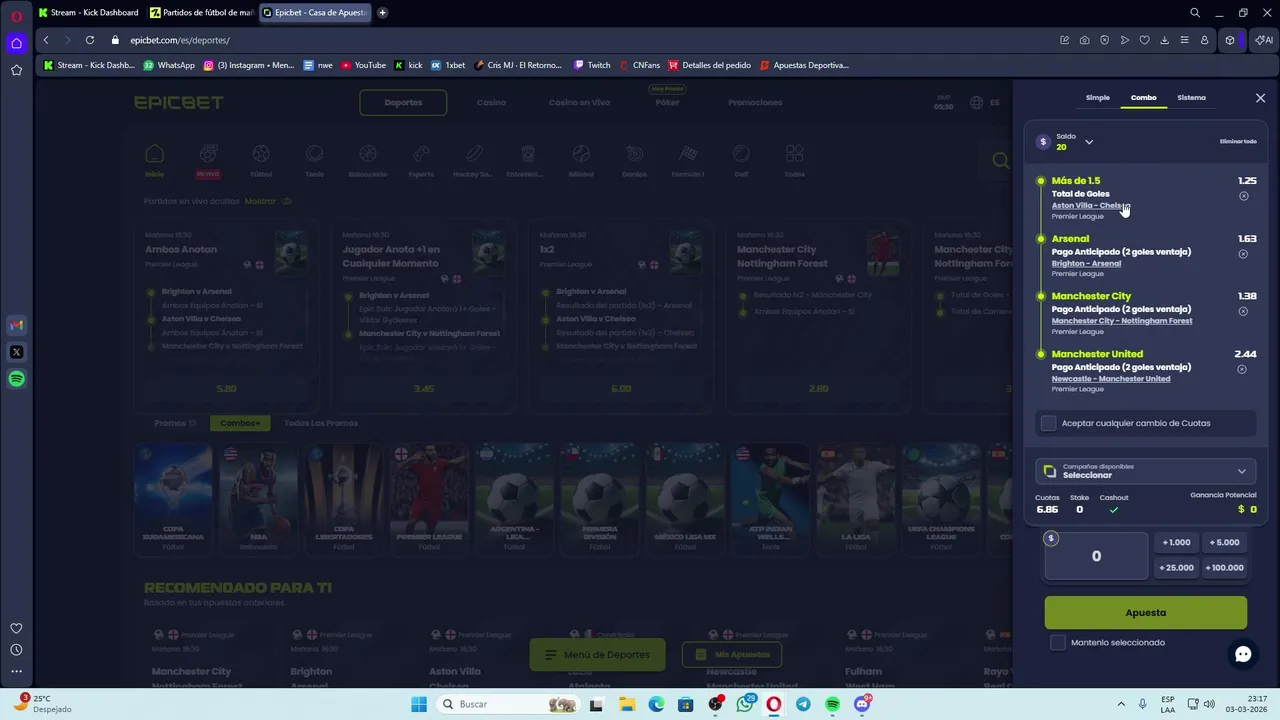Open WhatsApp from the taskbar
The image size is (1280, 720).
(x=745, y=704)
